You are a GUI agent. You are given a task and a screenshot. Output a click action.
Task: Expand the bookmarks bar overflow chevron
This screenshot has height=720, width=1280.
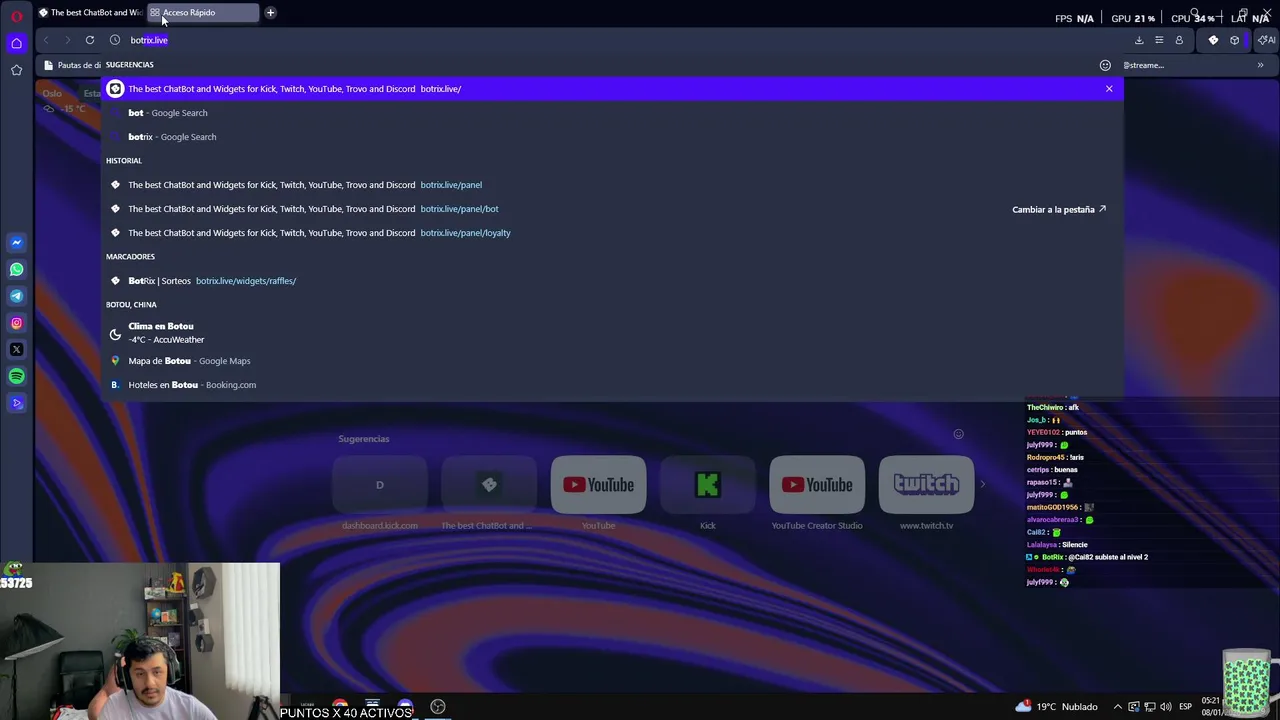1260,65
